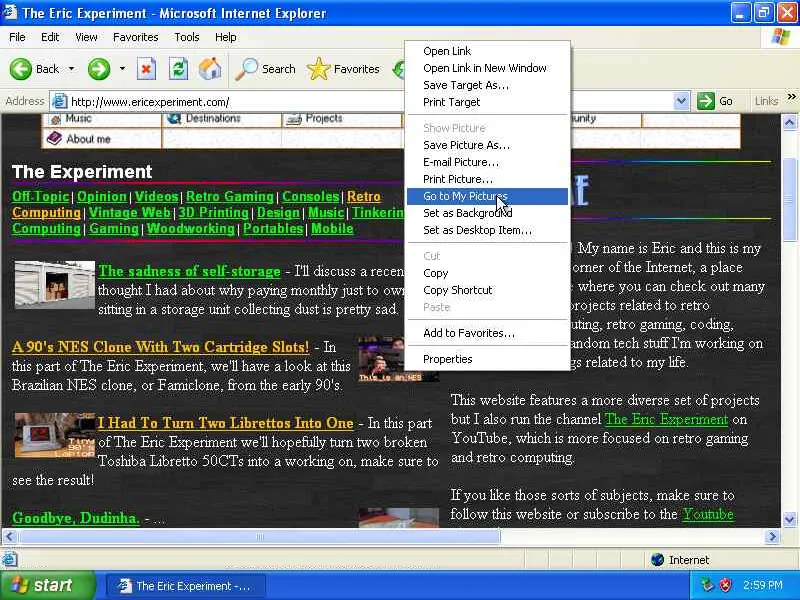Open the Search magnifier toolbar button
Image resolution: width=800 pixels, height=600 pixels.
tap(265, 69)
